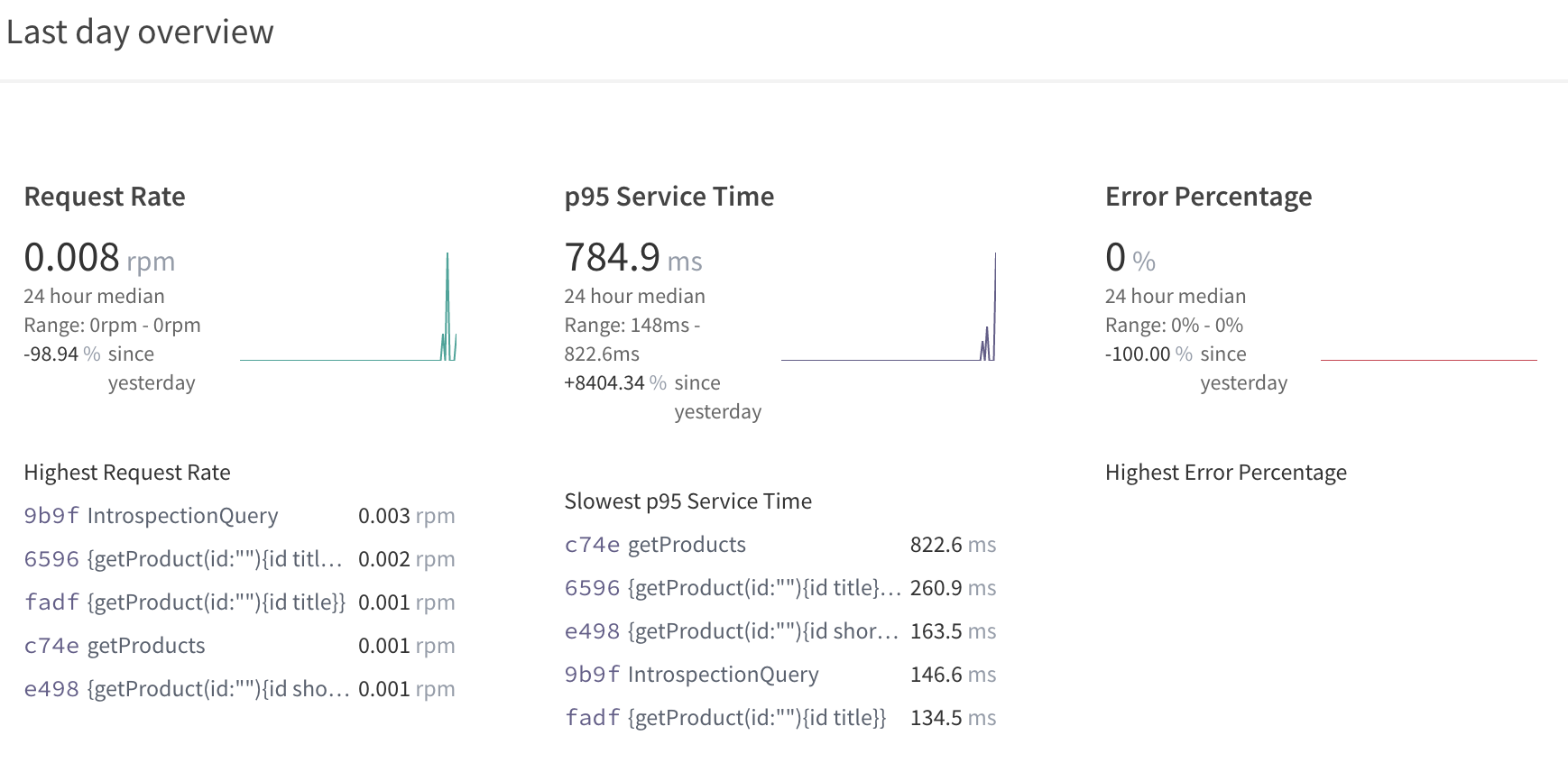Click the Request Rate sparkline chart

tap(348, 308)
